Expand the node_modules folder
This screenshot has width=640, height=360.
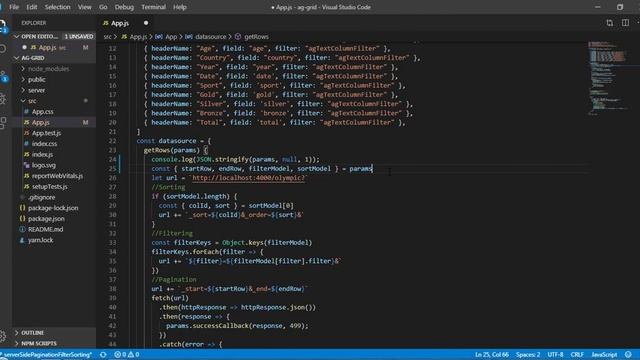(23, 69)
